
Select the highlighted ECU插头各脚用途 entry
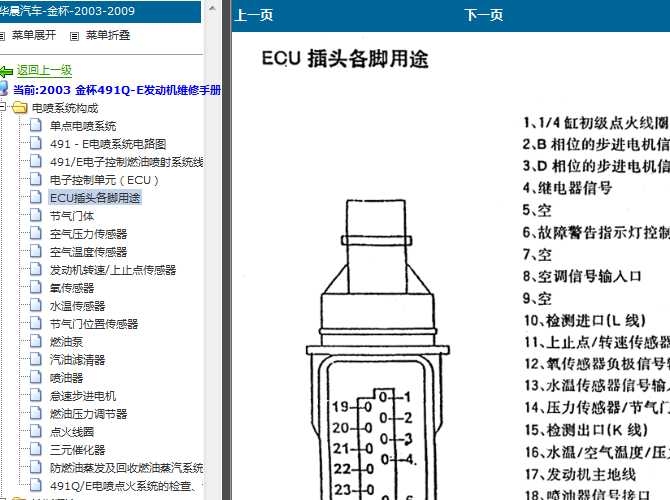coord(95,198)
